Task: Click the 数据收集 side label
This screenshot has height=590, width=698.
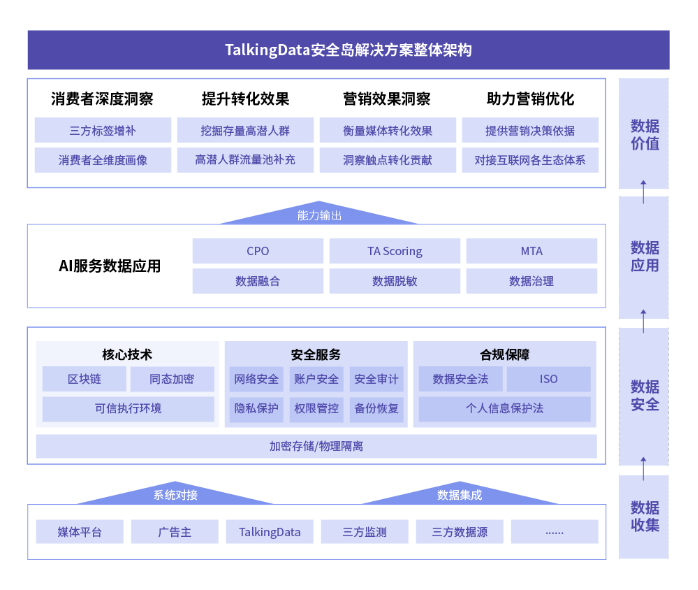Action: (x=644, y=517)
